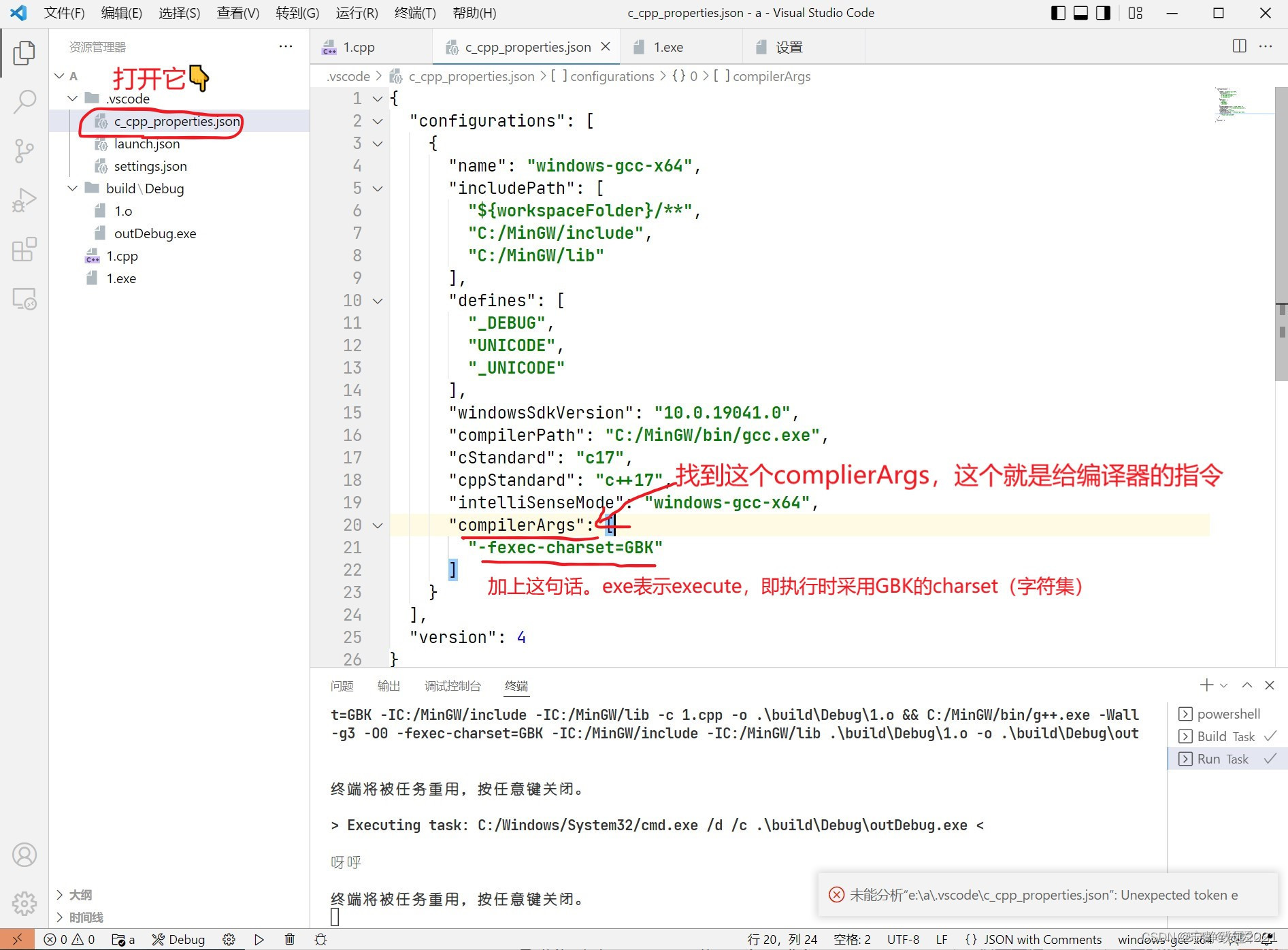Open the Search view in activity bar
The height and width of the screenshot is (950, 1288).
point(24,102)
